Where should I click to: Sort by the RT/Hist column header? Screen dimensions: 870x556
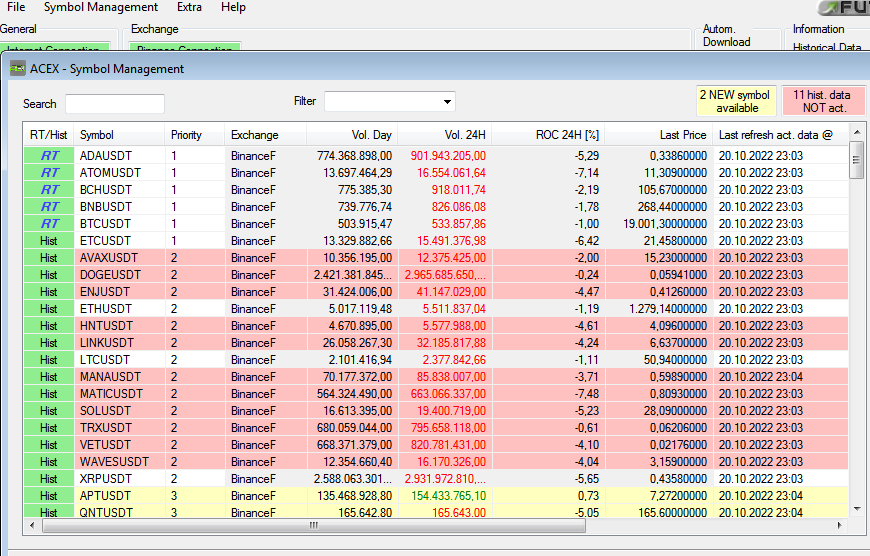click(x=49, y=135)
